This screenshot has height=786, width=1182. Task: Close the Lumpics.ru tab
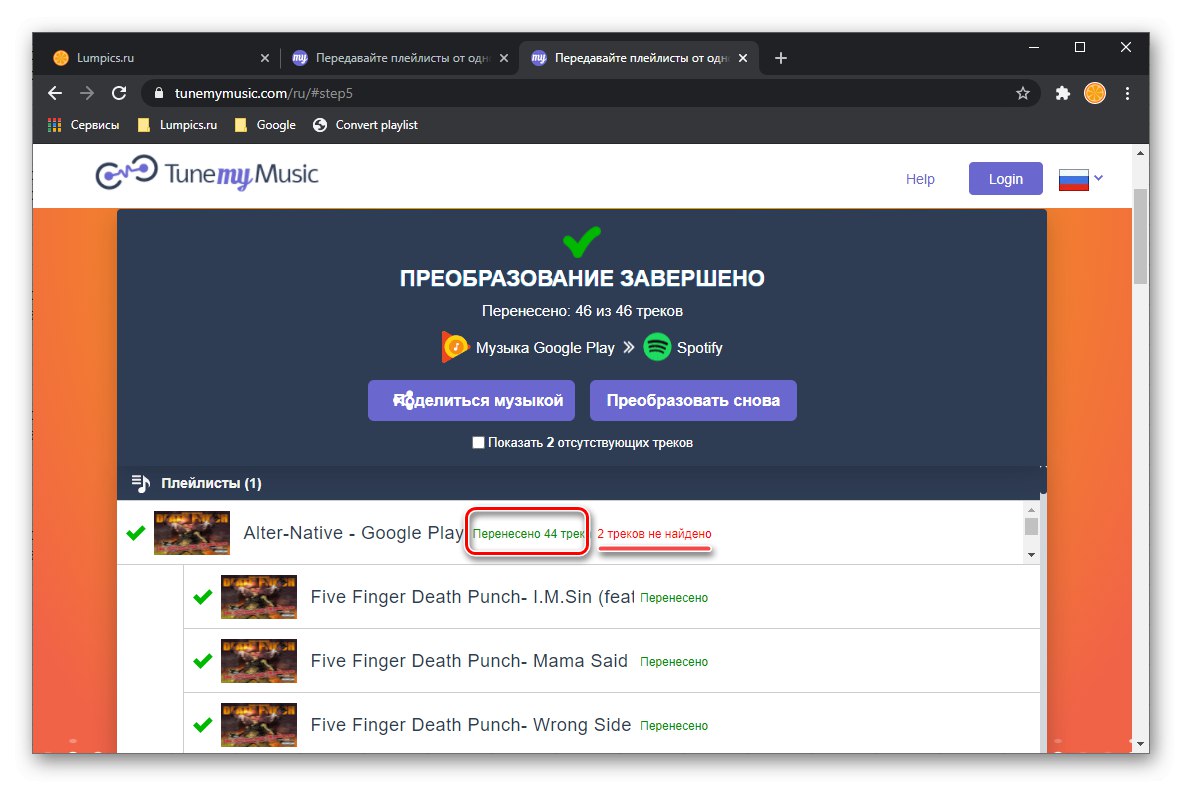pyautogui.click(x=265, y=58)
